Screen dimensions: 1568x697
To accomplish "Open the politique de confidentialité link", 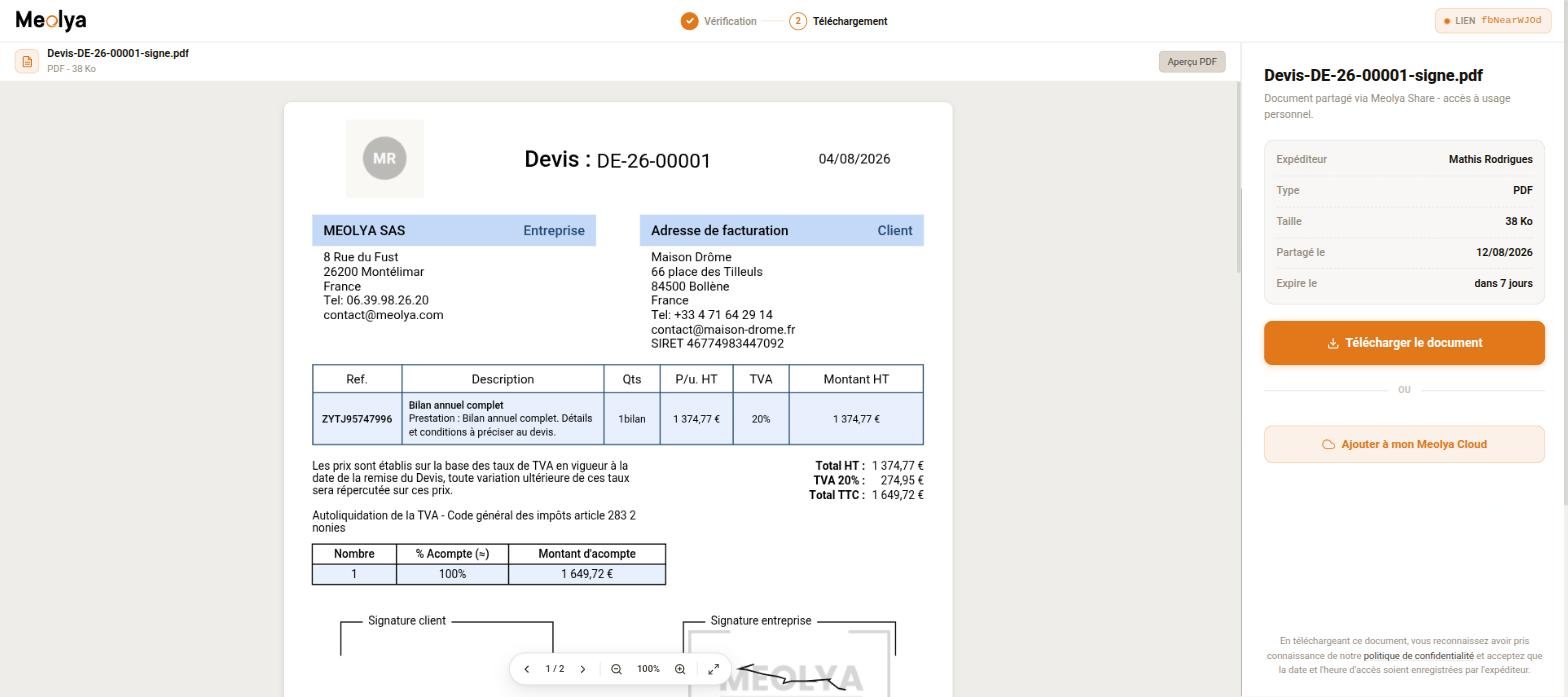I will click(x=1418, y=656).
